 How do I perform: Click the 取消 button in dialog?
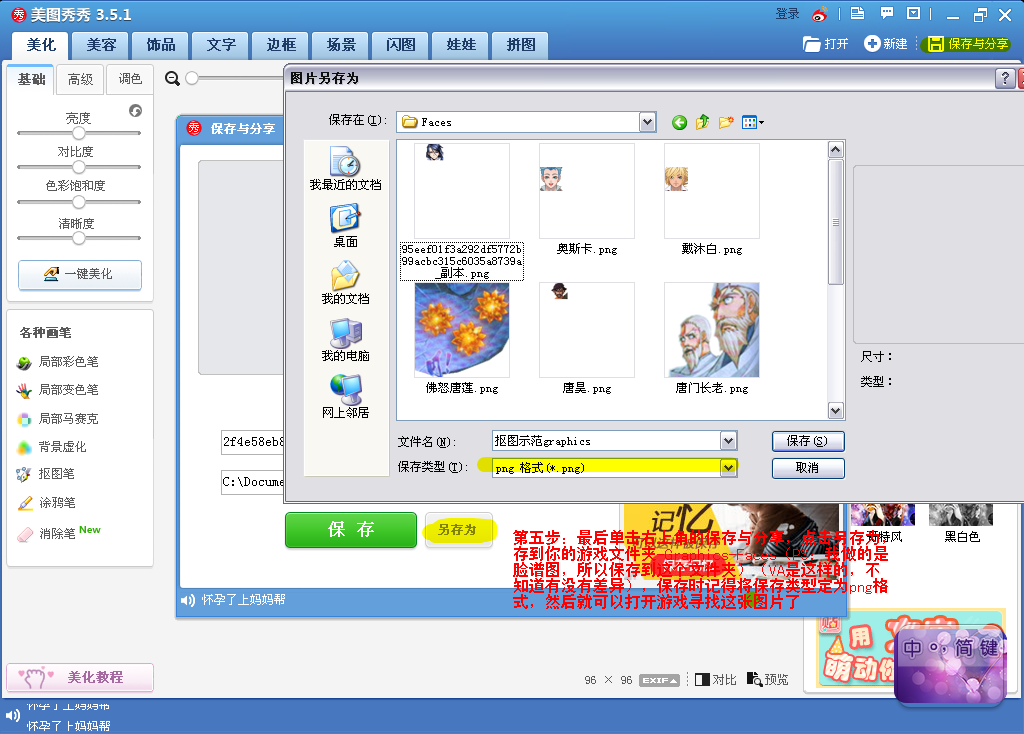point(808,468)
